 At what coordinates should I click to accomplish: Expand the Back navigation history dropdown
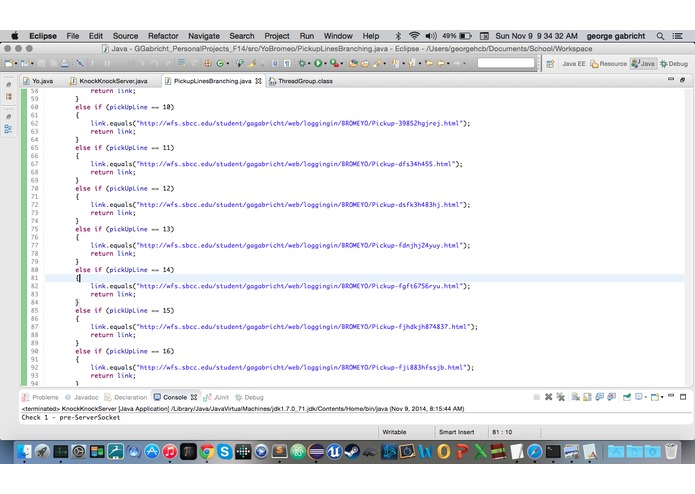[448, 64]
